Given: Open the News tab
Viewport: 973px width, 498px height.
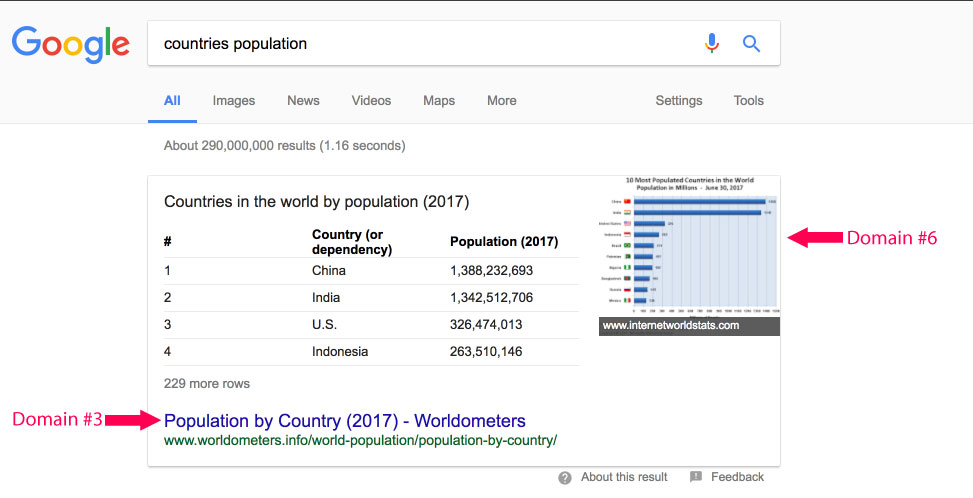Looking at the screenshot, I should click(x=303, y=100).
